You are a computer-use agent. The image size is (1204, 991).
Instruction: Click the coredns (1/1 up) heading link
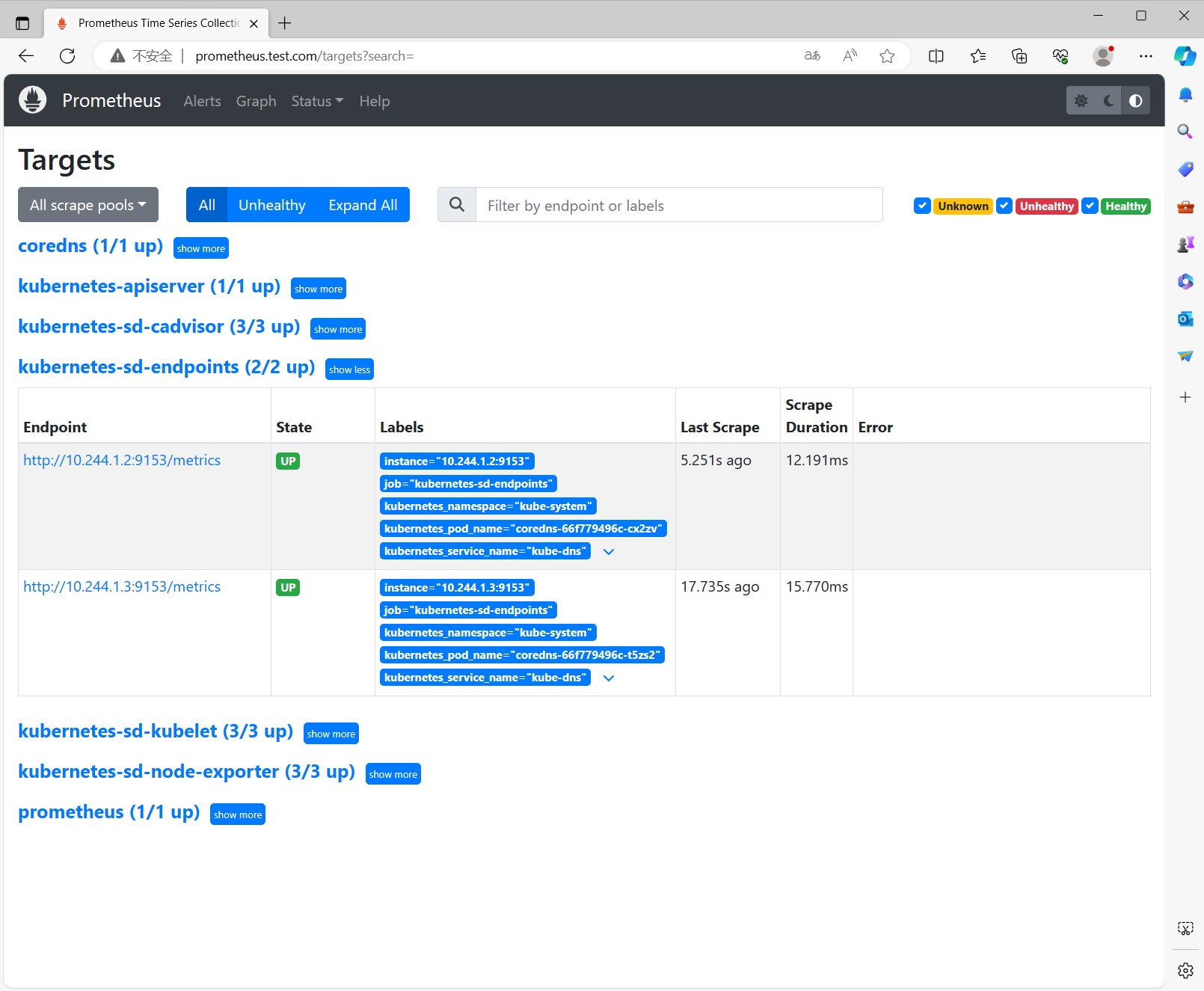pyautogui.click(x=90, y=246)
